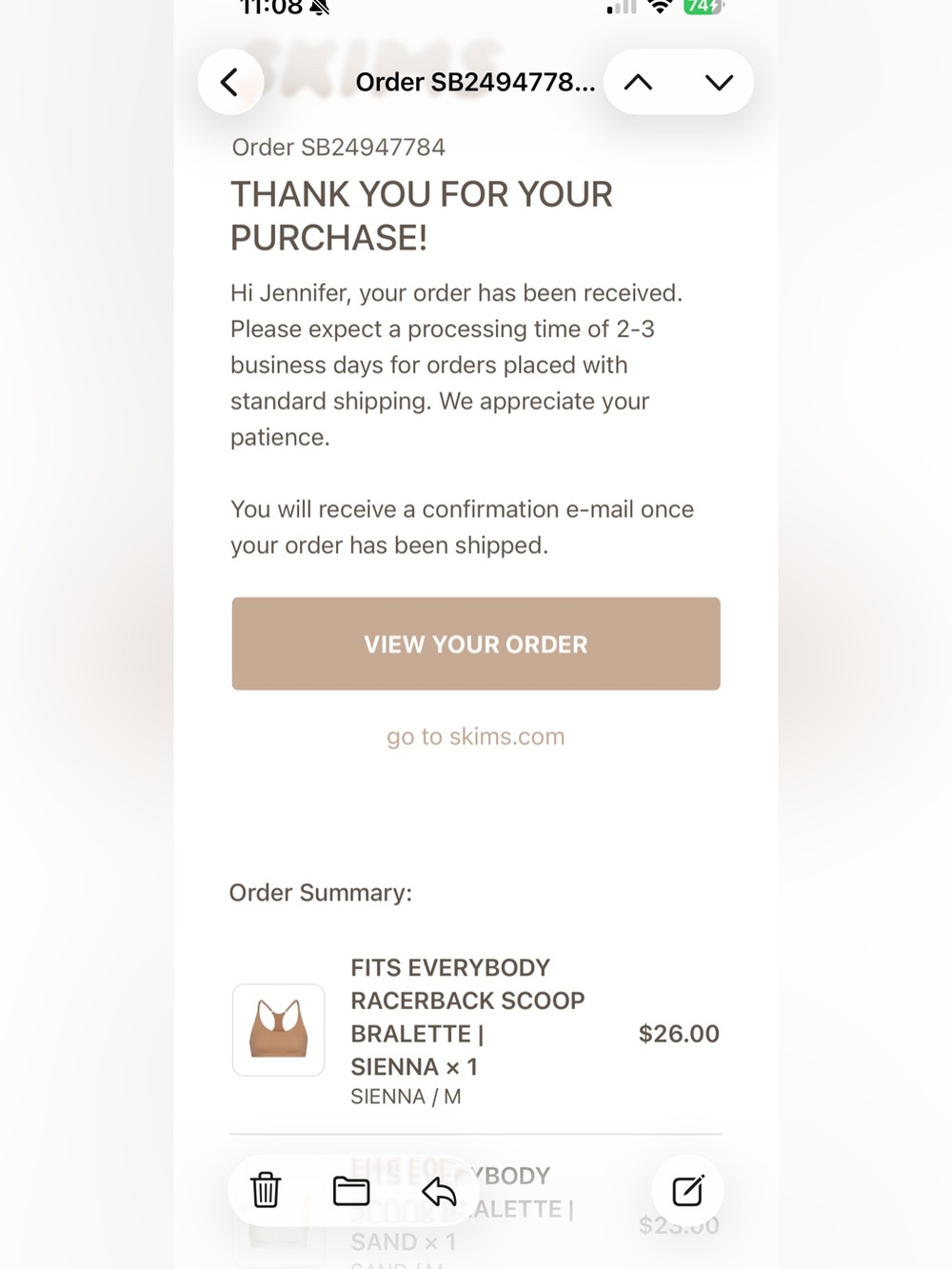The width and height of the screenshot is (952, 1269).
Task: Tap the battery indicator in status bar
Action: click(704, 7)
